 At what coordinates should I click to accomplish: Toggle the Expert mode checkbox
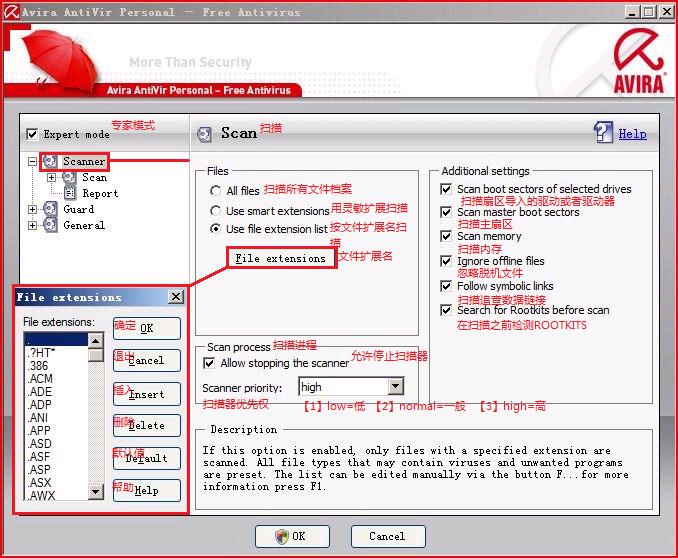[32, 135]
